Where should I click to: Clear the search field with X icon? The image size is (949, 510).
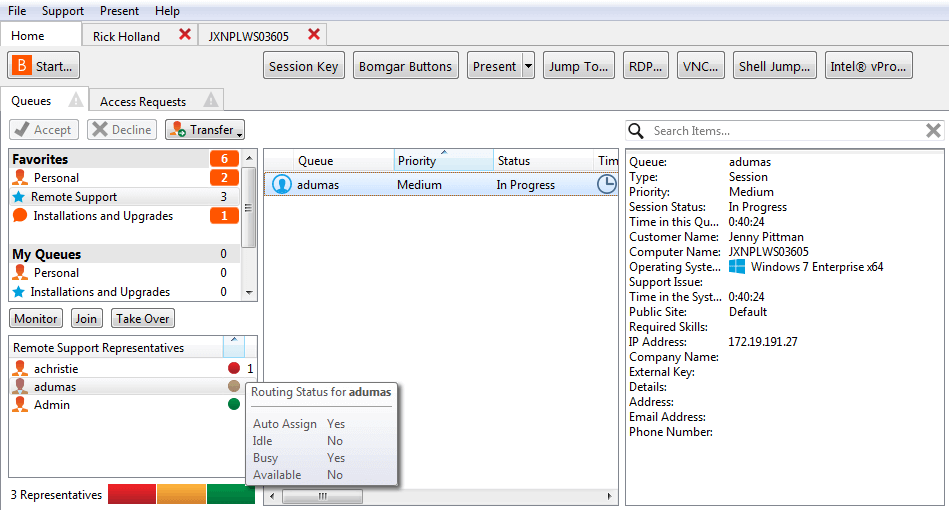pyautogui.click(x=932, y=131)
